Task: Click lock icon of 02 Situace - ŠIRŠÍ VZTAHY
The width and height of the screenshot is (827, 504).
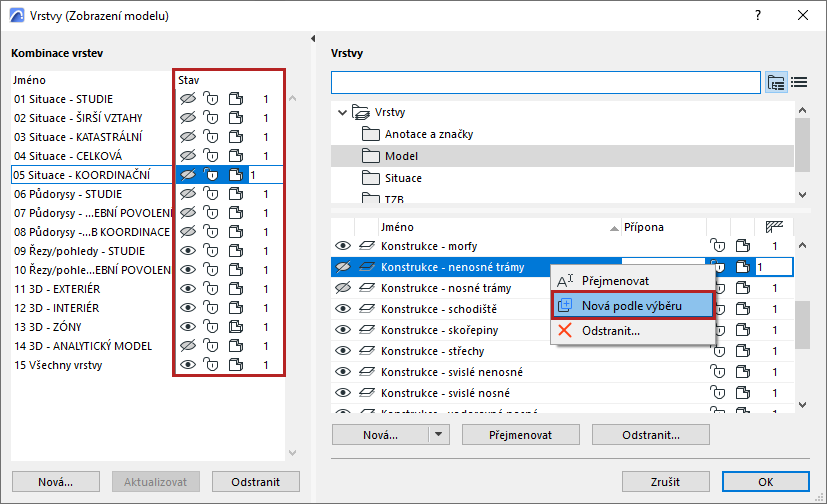Action: [211, 118]
